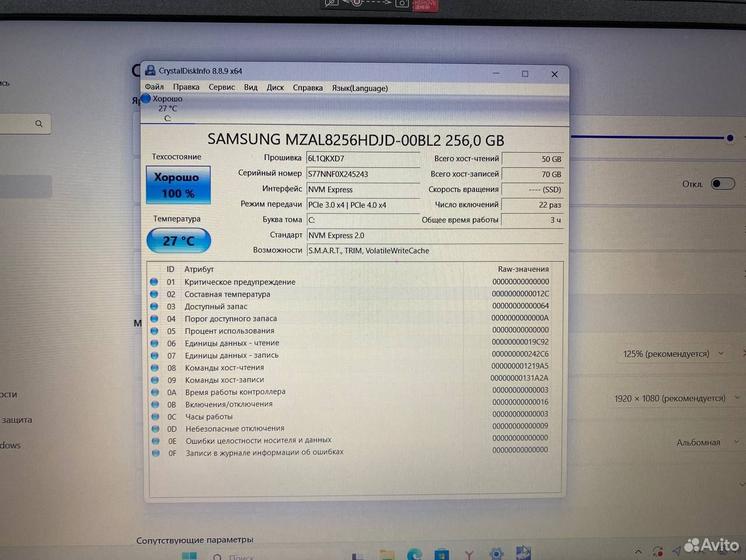Image resolution: width=746 pixels, height=560 pixels.
Task: Open the Вид menu
Action: pyautogui.click(x=251, y=88)
